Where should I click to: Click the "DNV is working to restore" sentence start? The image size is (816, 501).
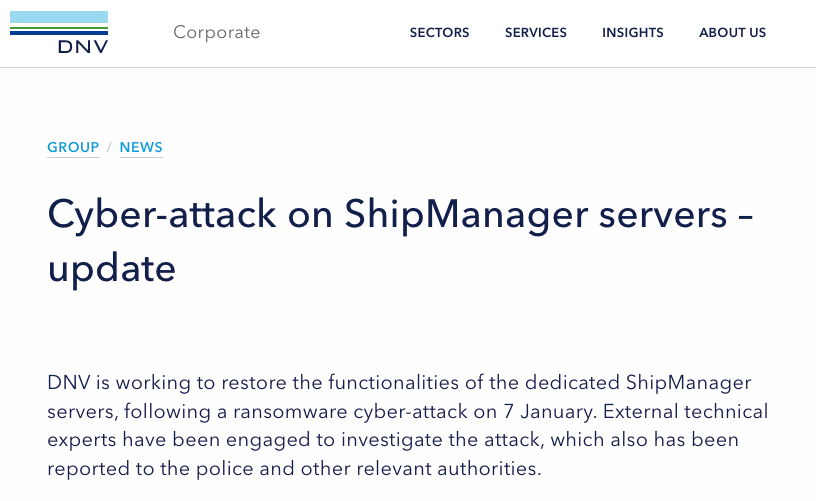click(150, 383)
